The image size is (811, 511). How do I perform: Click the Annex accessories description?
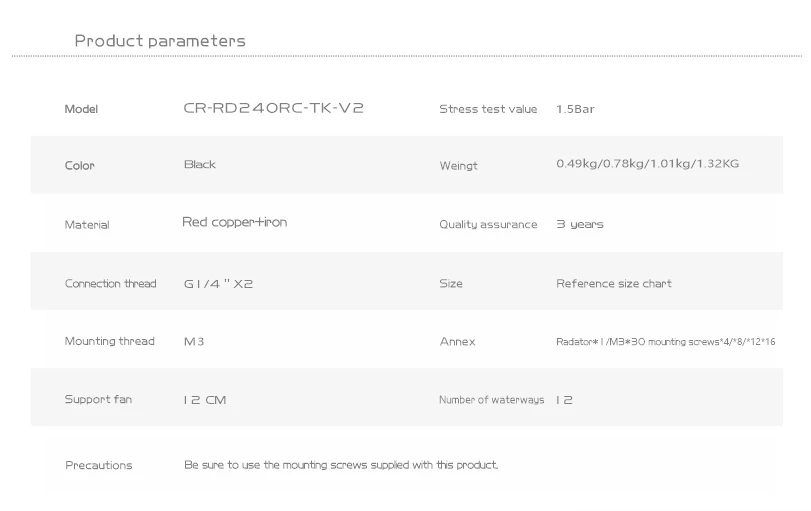[x=665, y=342]
